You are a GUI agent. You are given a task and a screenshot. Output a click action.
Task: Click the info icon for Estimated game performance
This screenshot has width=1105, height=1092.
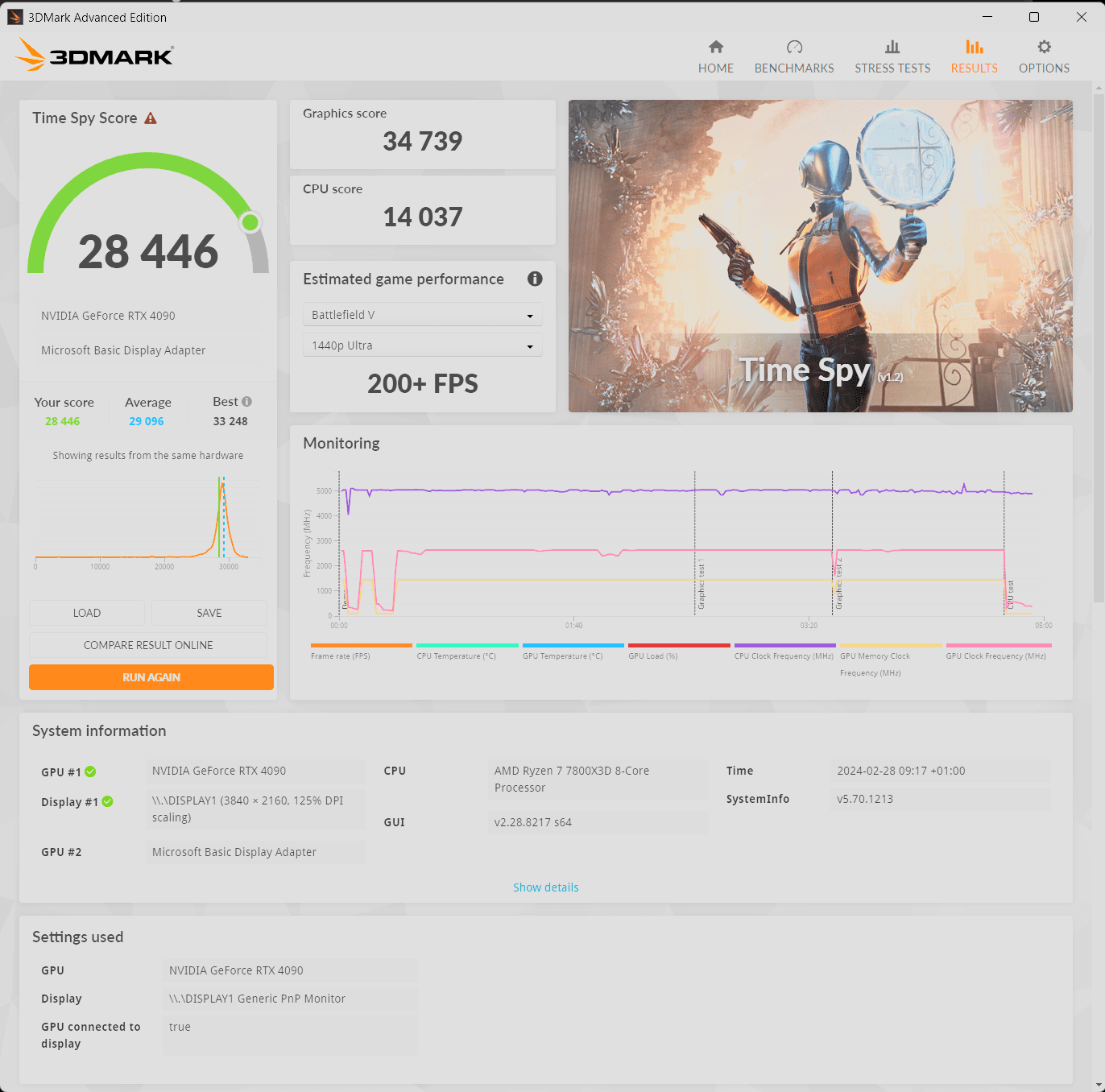[x=535, y=279]
